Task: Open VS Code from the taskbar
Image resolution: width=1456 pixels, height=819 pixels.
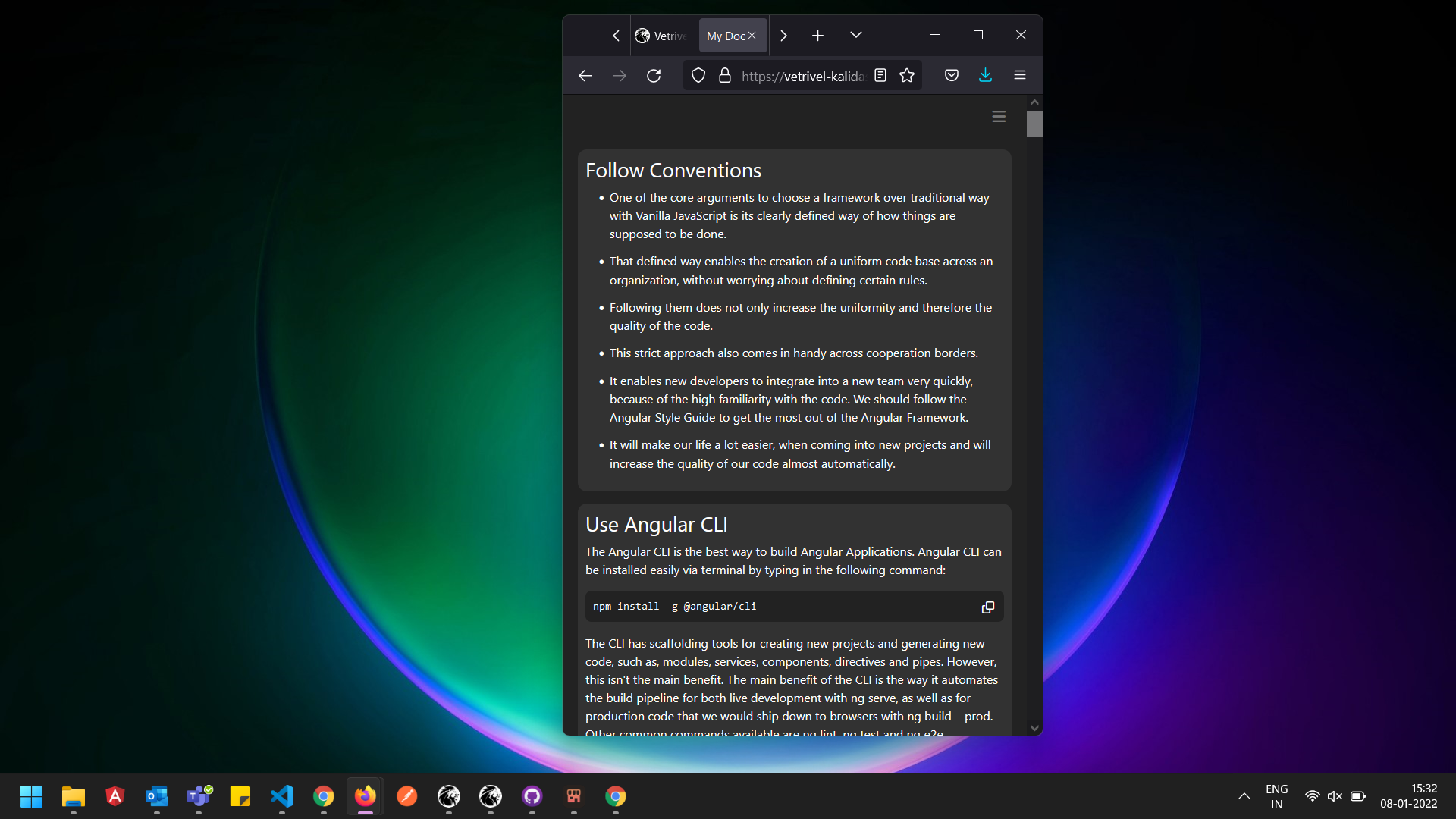Action: pos(281,797)
